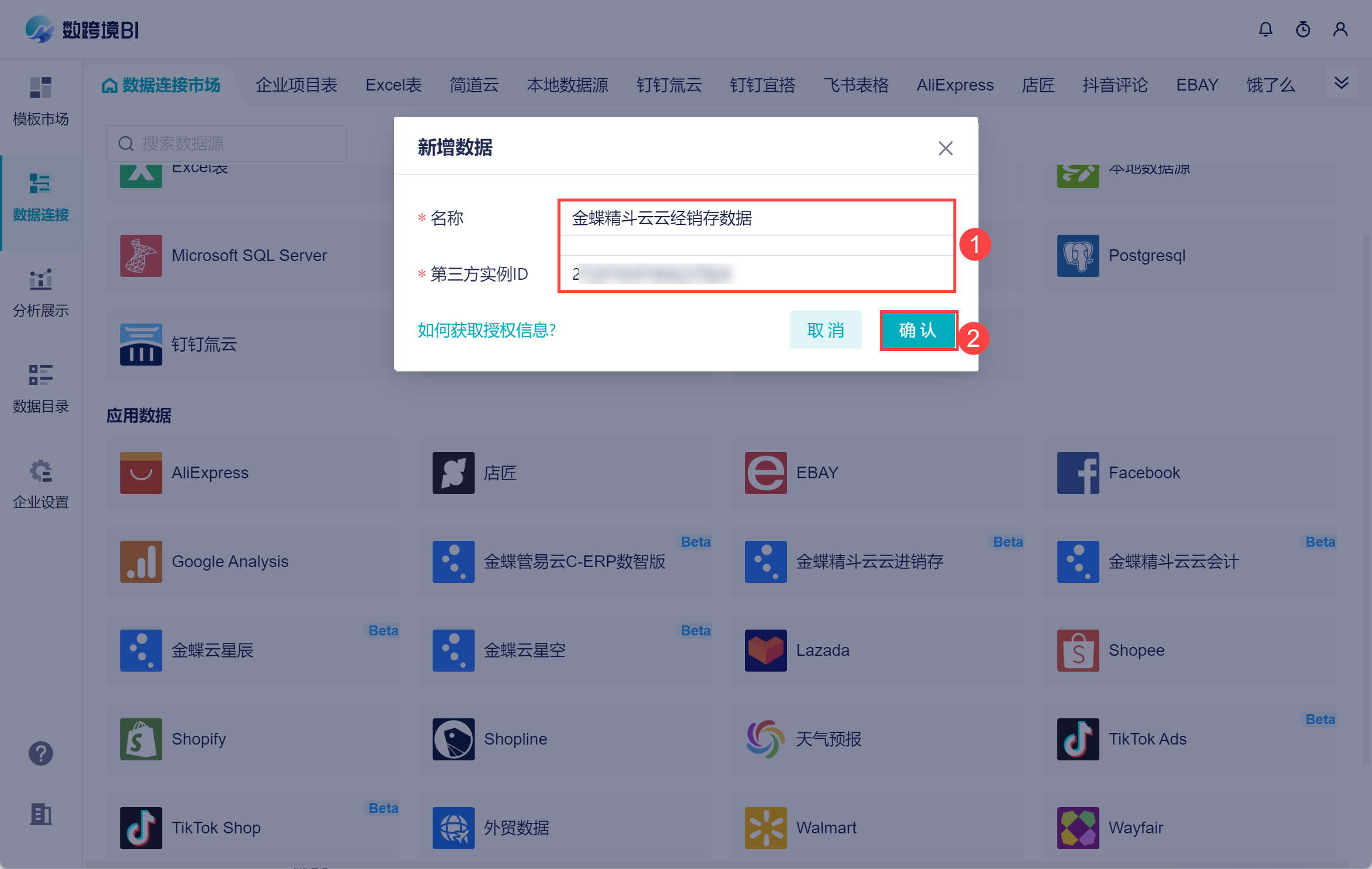This screenshot has width=1372, height=869.
Task: Open 如何获取授权信息? link
Action: [486, 331]
